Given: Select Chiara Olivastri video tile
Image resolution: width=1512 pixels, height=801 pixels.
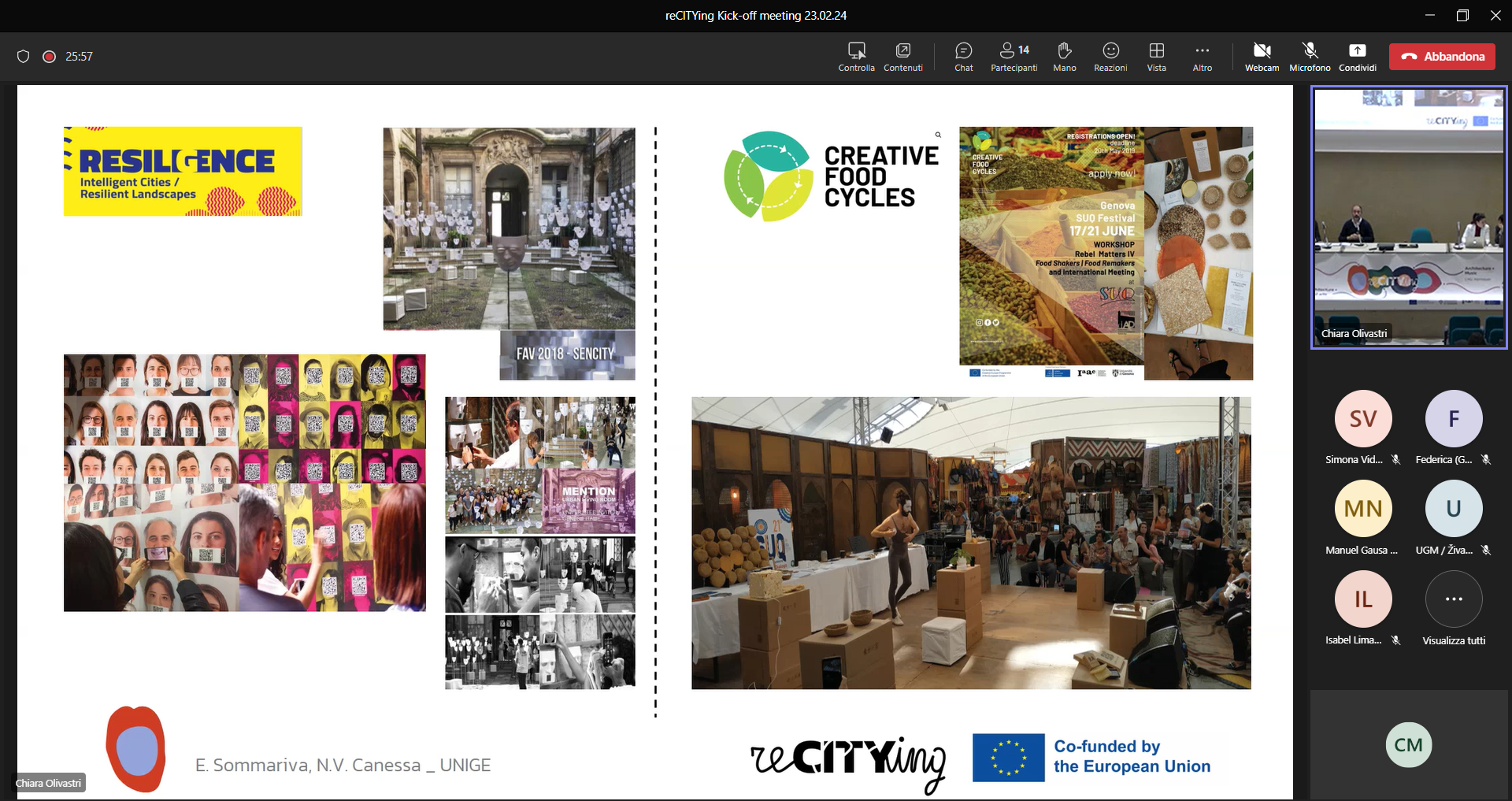Looking at the screenshot, I should tap(1408, 217).
